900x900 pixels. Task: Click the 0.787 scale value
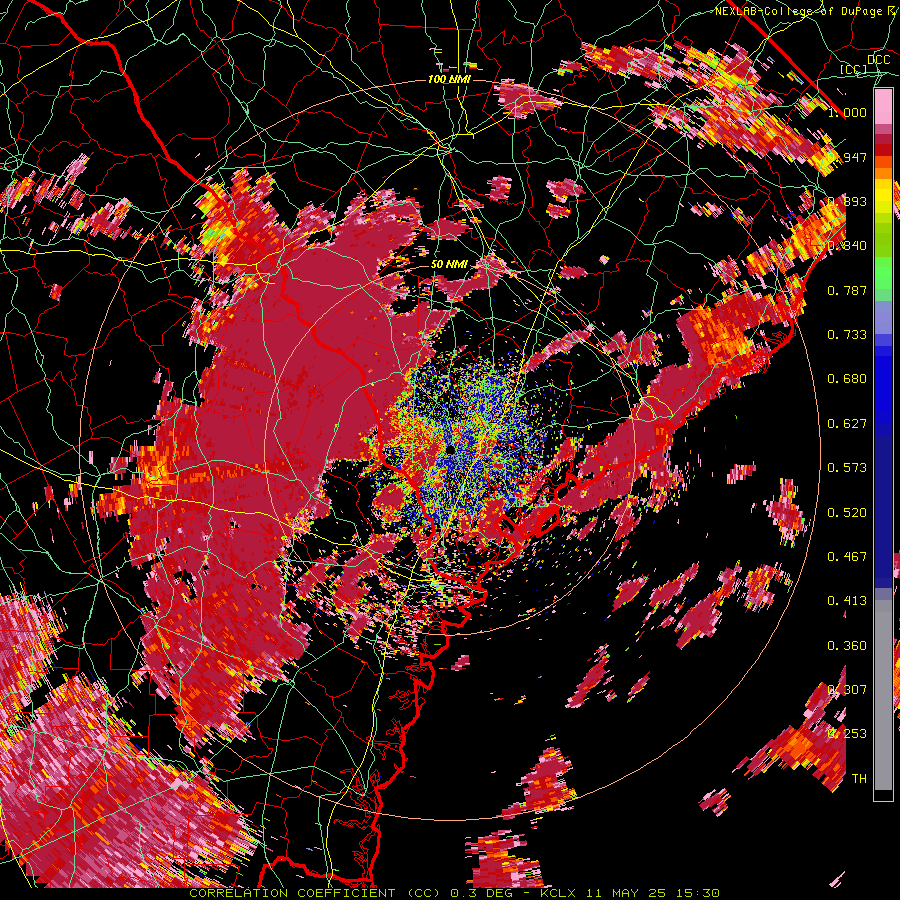coord(847,290)
